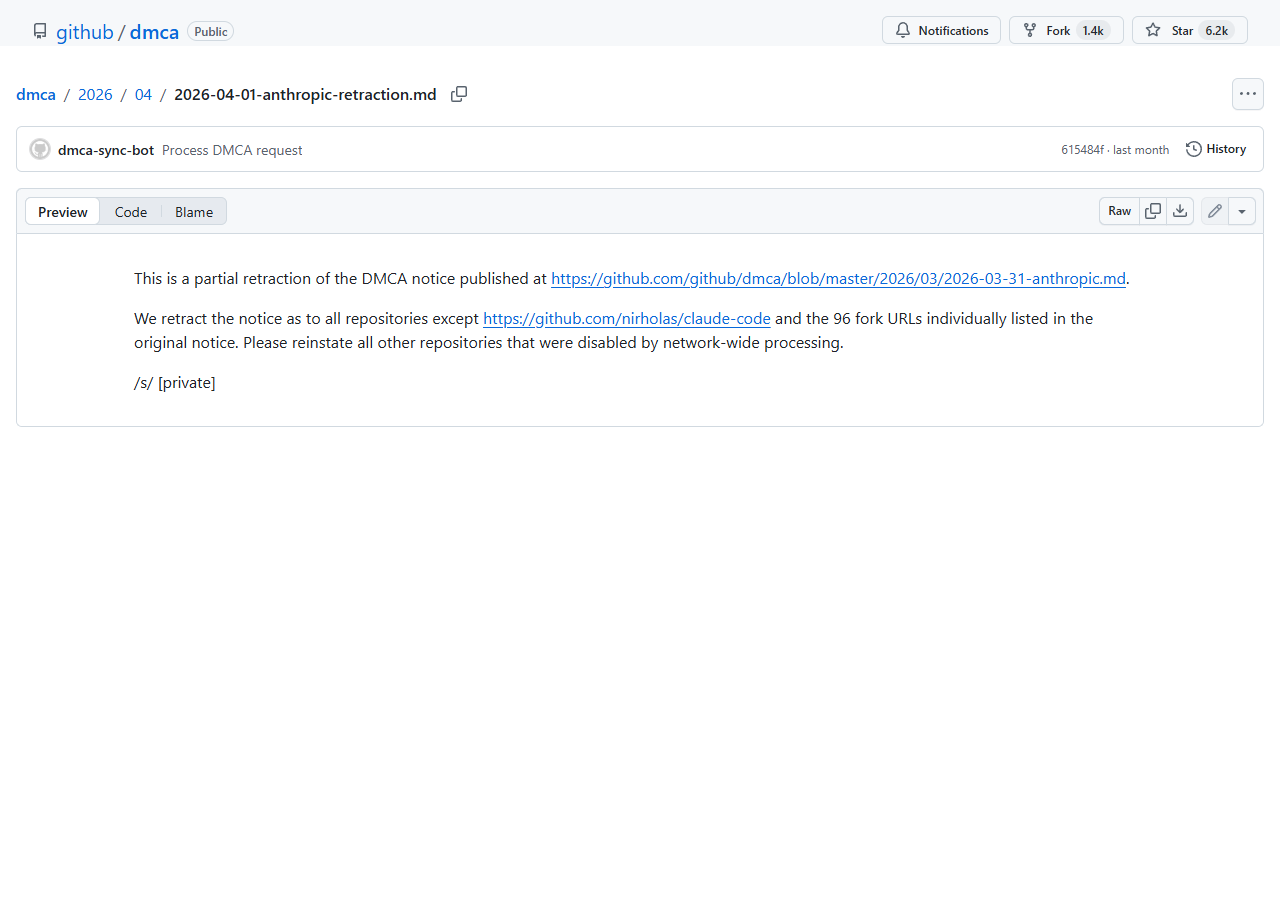Copy the file path
The width and height of the screenshot is (1280, 900).
[459, 94]
